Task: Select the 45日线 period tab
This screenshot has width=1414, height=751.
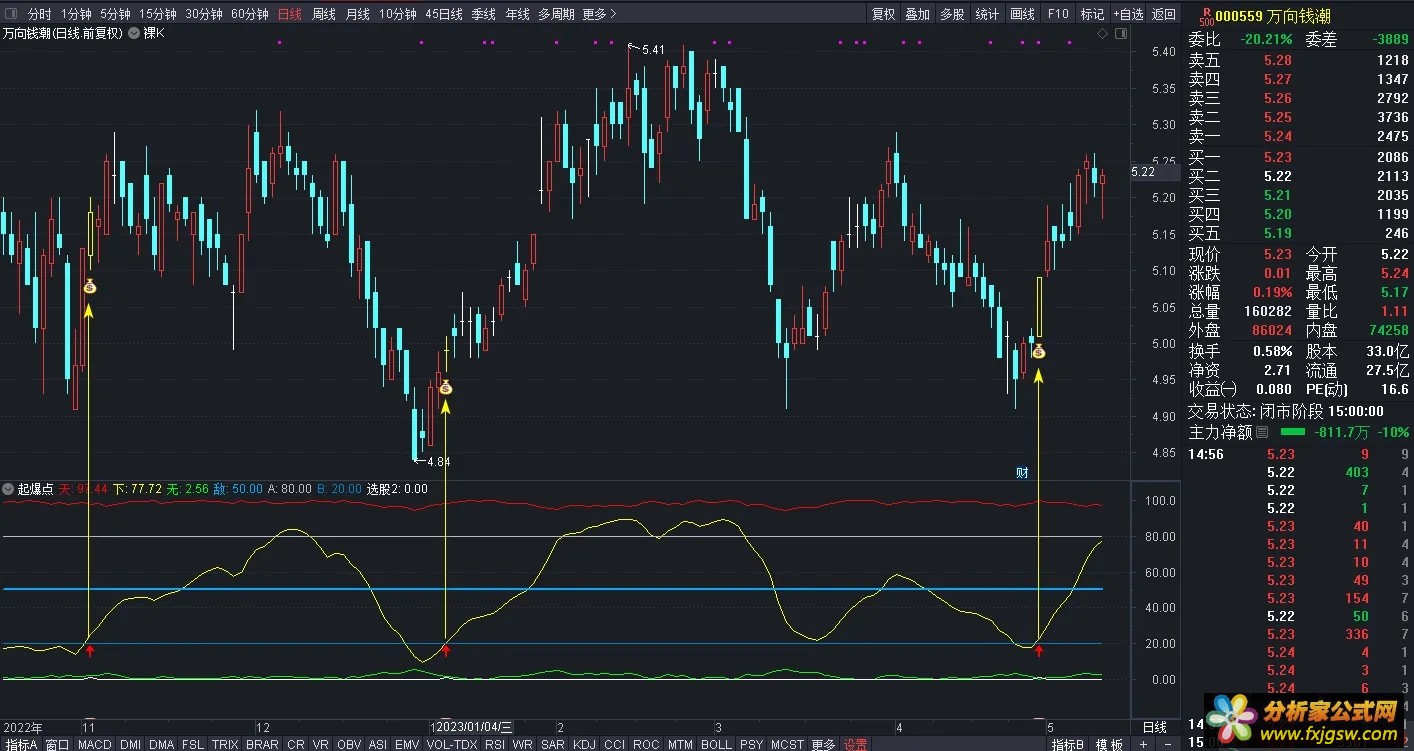Action: [444, 14]
